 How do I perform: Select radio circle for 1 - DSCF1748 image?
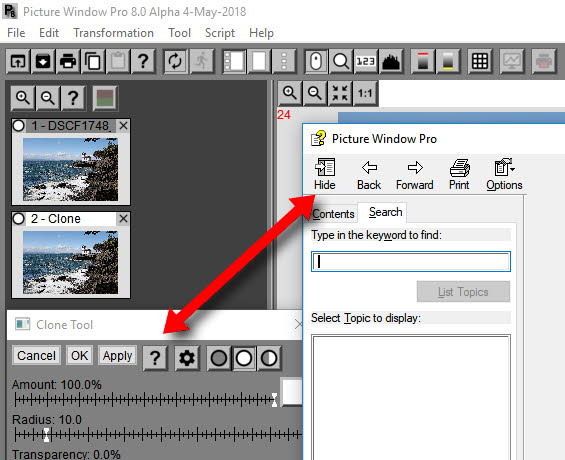pyautogui.click(x=18, y=126)
